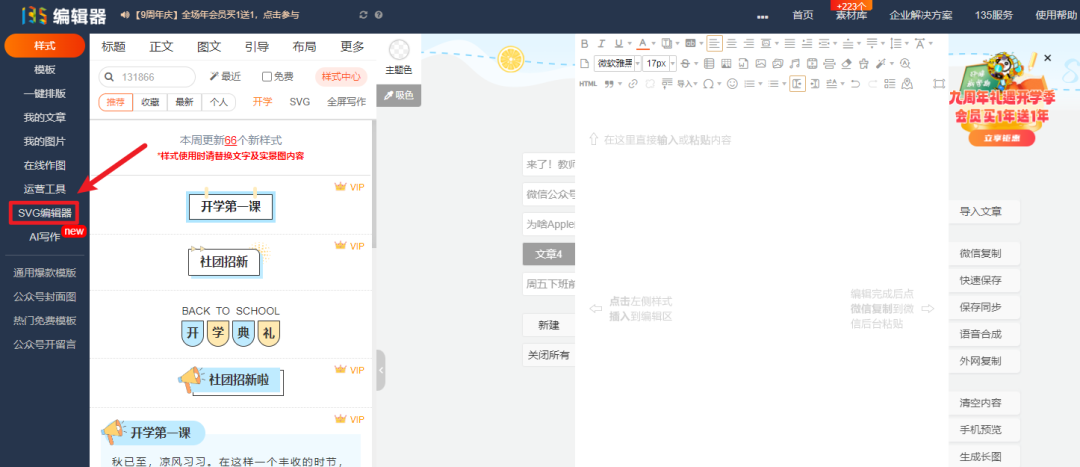Open the 主题色 theme color swatch
The height and width of the screenshot is (467, 1080).
point(399,50)
